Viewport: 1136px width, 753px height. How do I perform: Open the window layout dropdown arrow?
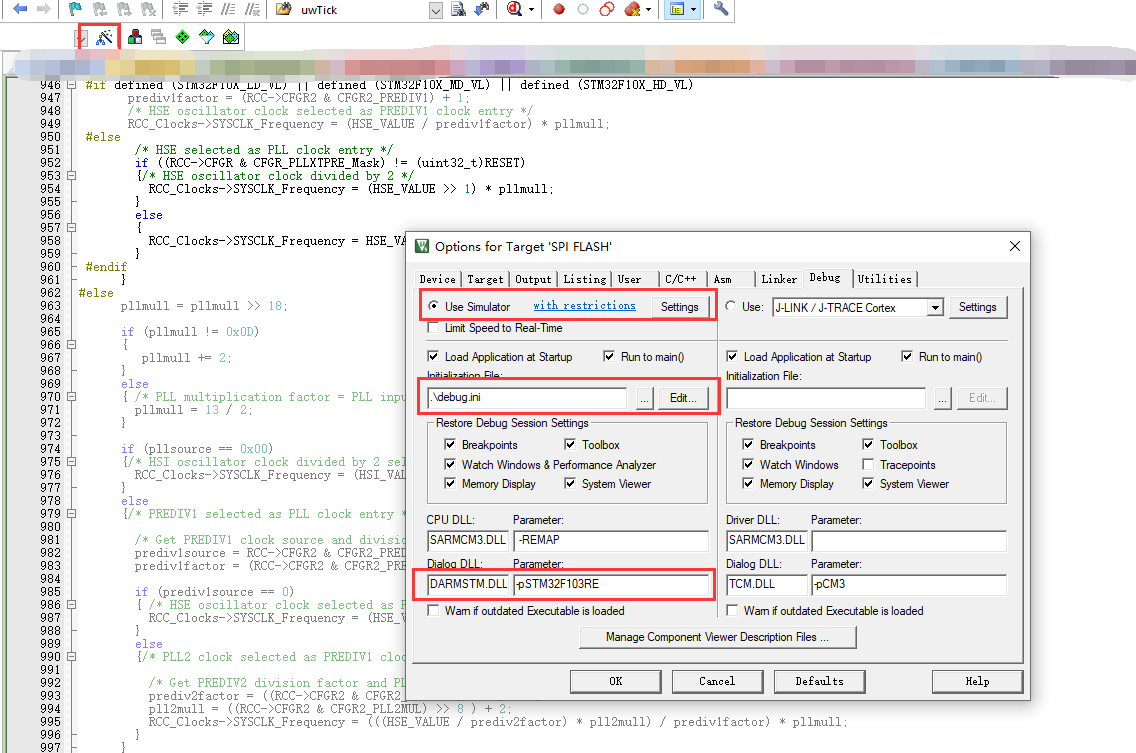tap(693, 9)
